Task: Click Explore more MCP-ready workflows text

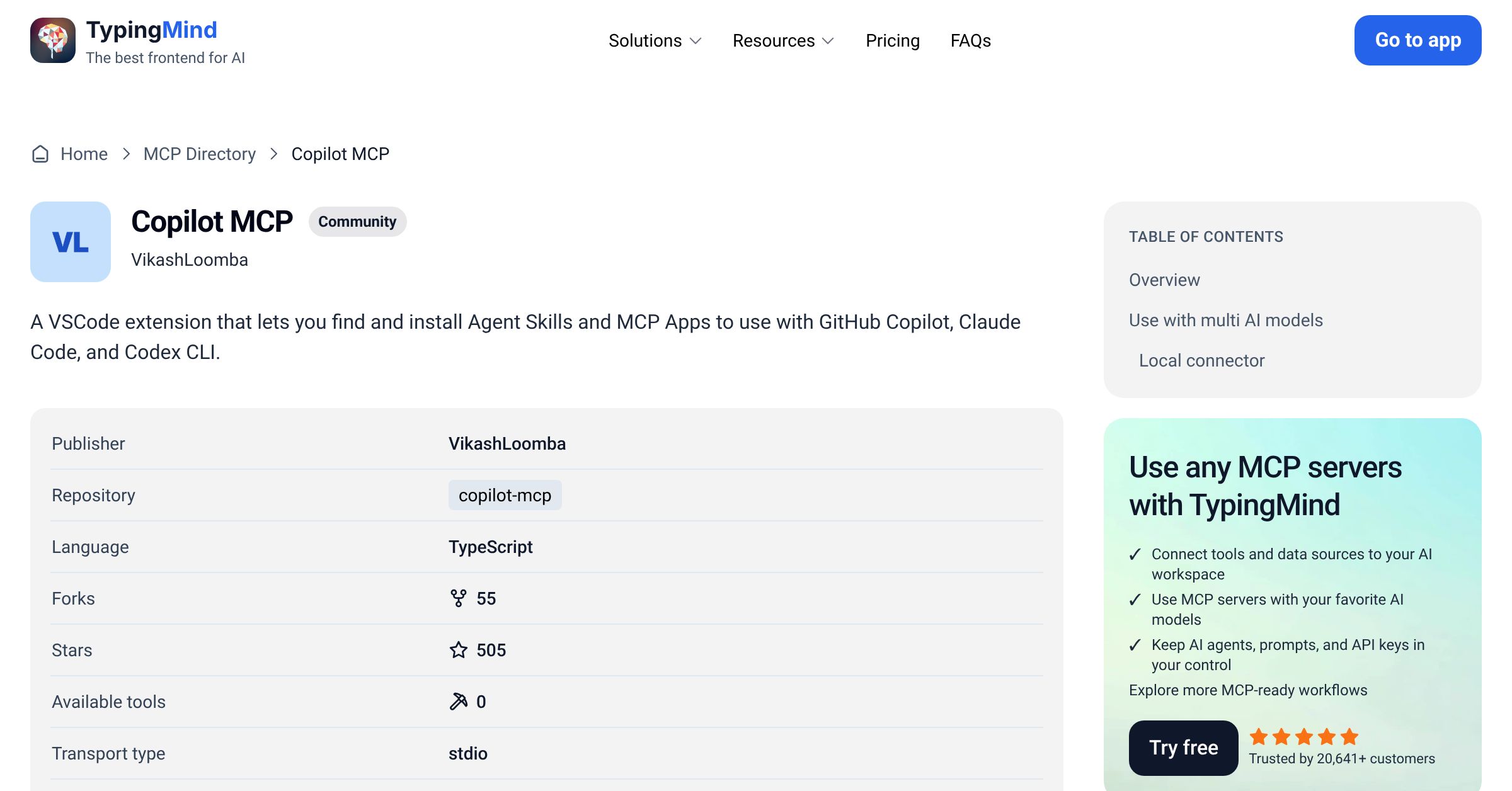Action: pyautogui.click(x=1248, y=690)
